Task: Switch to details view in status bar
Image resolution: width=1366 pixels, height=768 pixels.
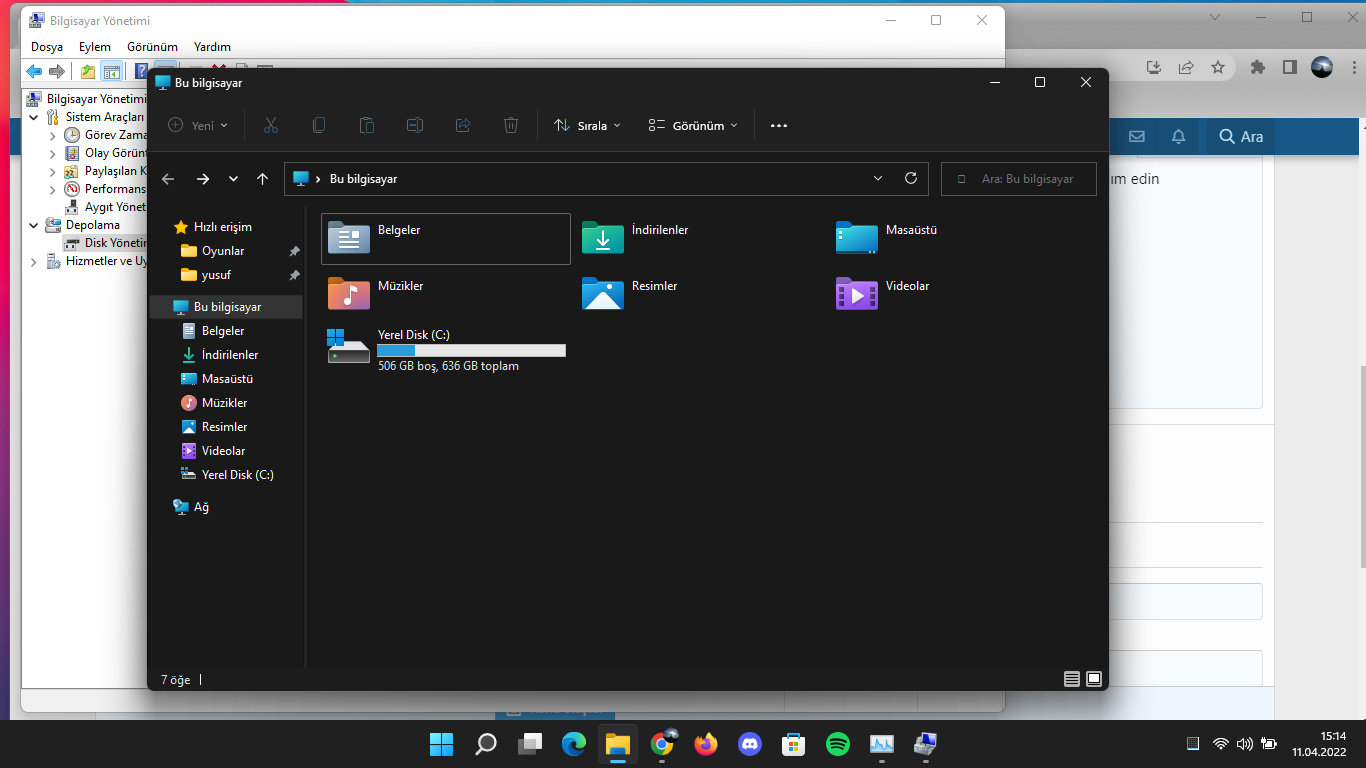Action: click(x=1072, y=680)
